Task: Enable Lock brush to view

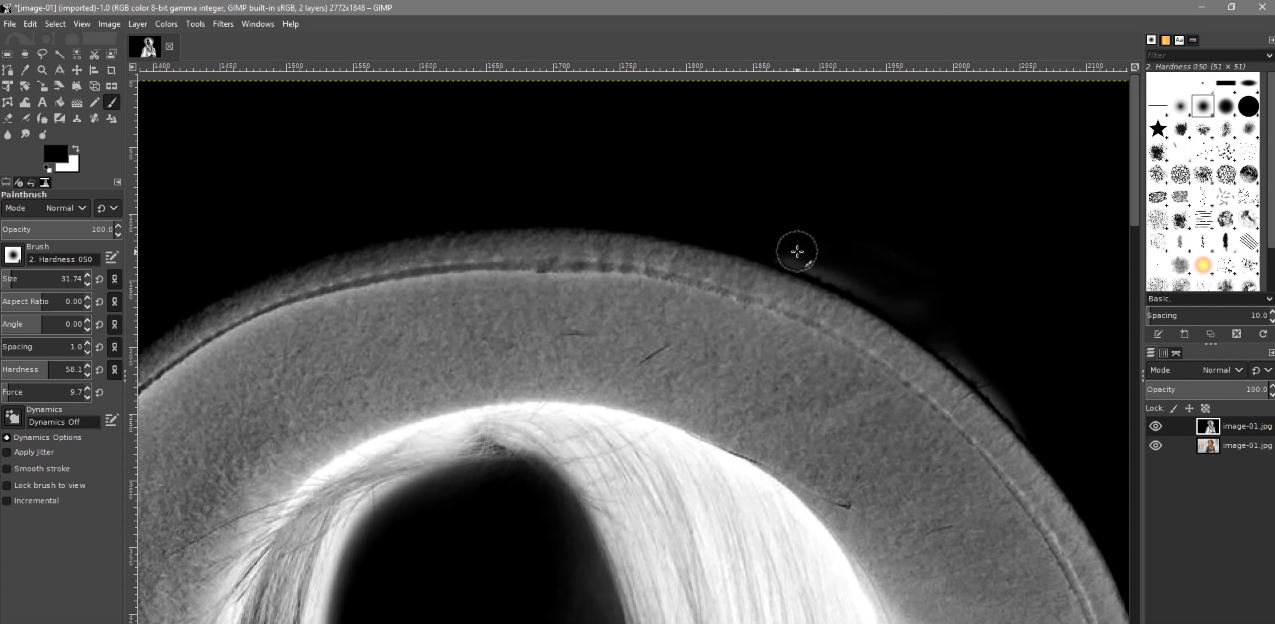Action: (x=6, y=485)
